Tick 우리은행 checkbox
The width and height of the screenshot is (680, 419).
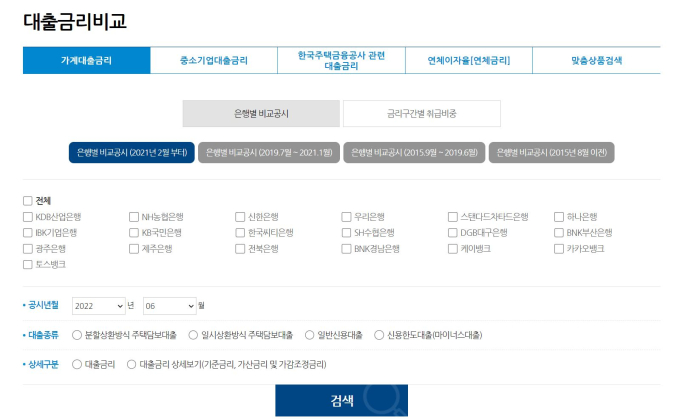346,217
